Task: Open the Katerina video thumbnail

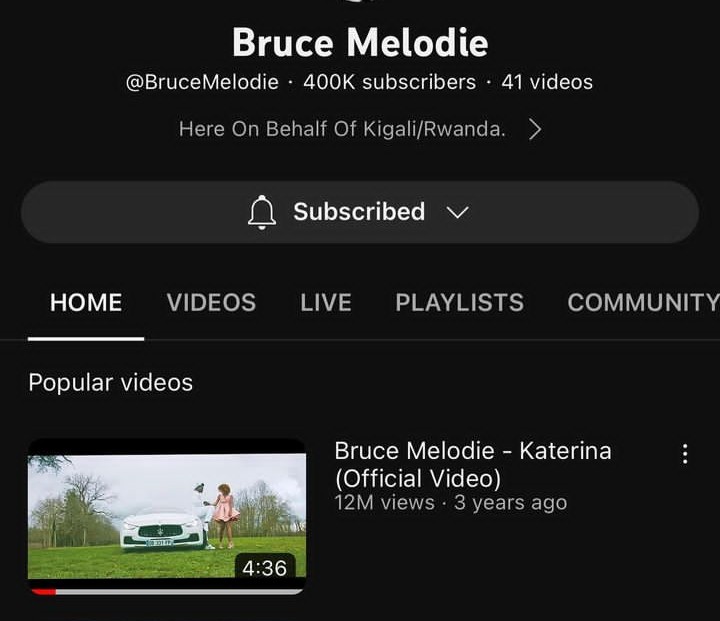Action: 167,516
